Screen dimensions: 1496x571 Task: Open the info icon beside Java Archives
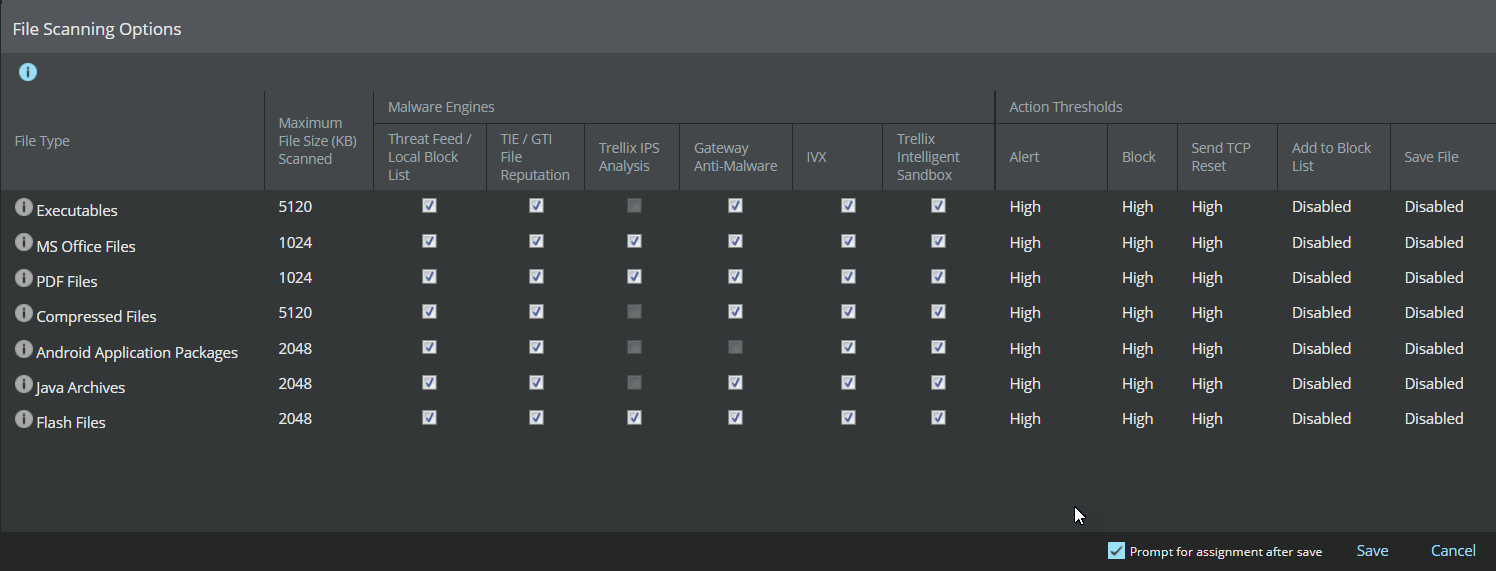[24, 384]
